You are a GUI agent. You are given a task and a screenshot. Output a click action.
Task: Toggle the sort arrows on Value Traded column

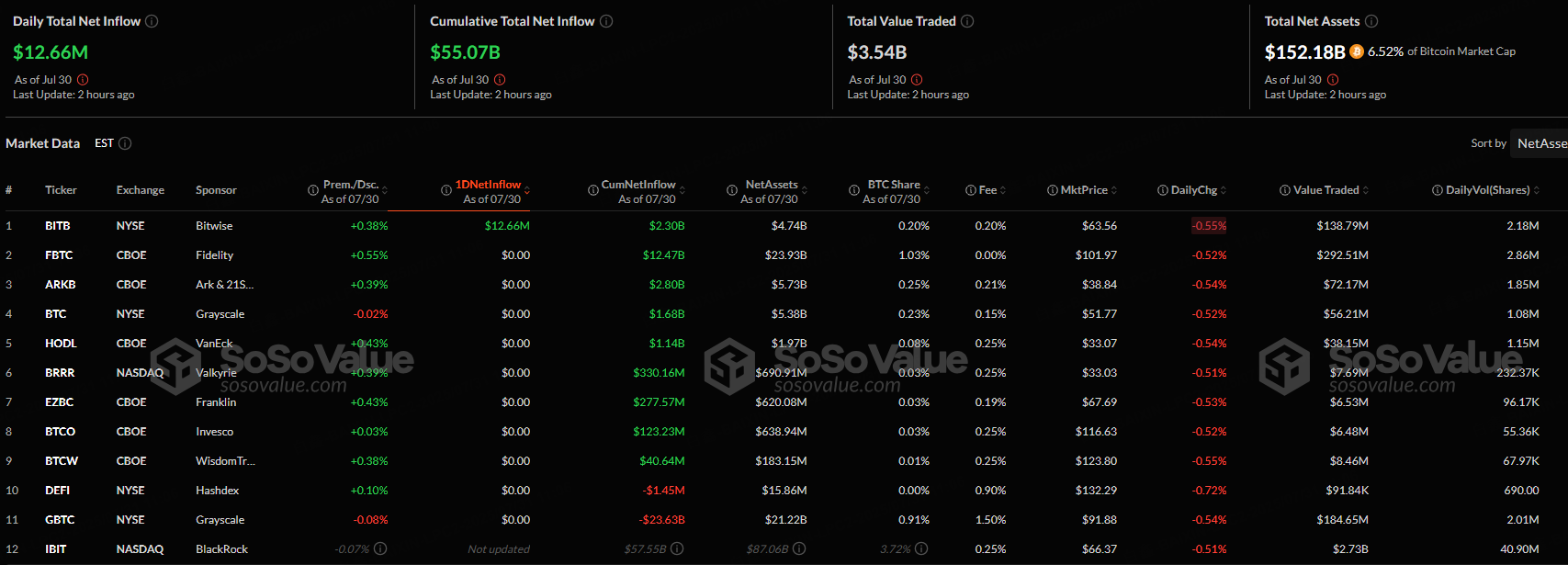tap(1366, 190)
